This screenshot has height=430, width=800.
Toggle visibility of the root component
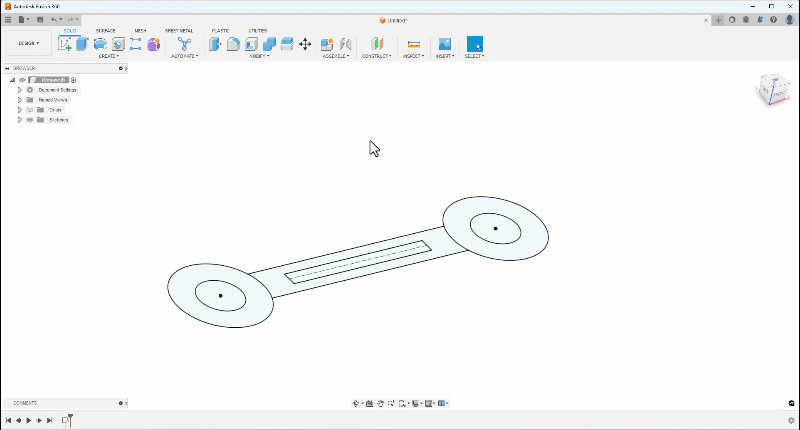coord(22,80)
